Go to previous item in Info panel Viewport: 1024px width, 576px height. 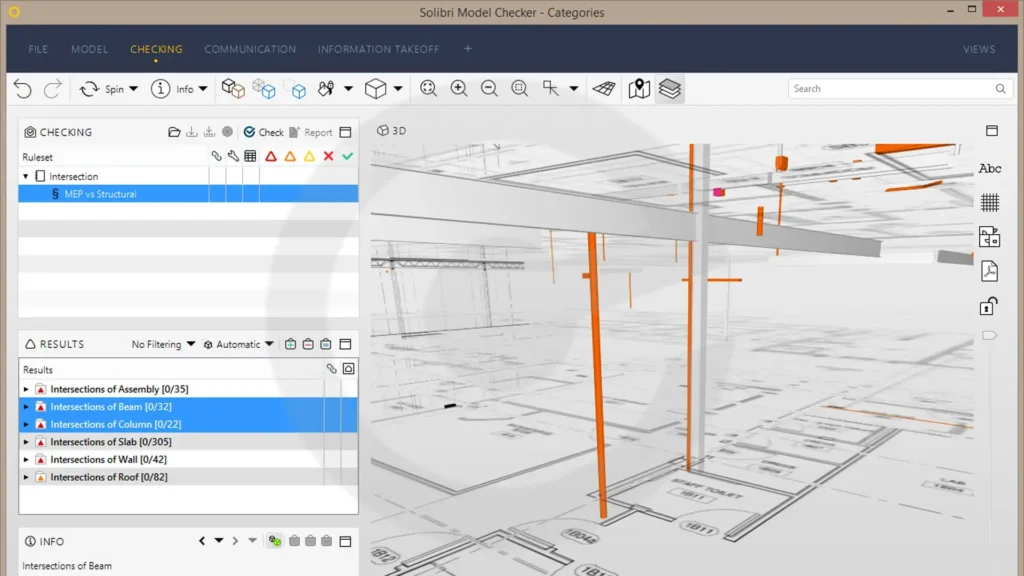click(x=202, y=541)
